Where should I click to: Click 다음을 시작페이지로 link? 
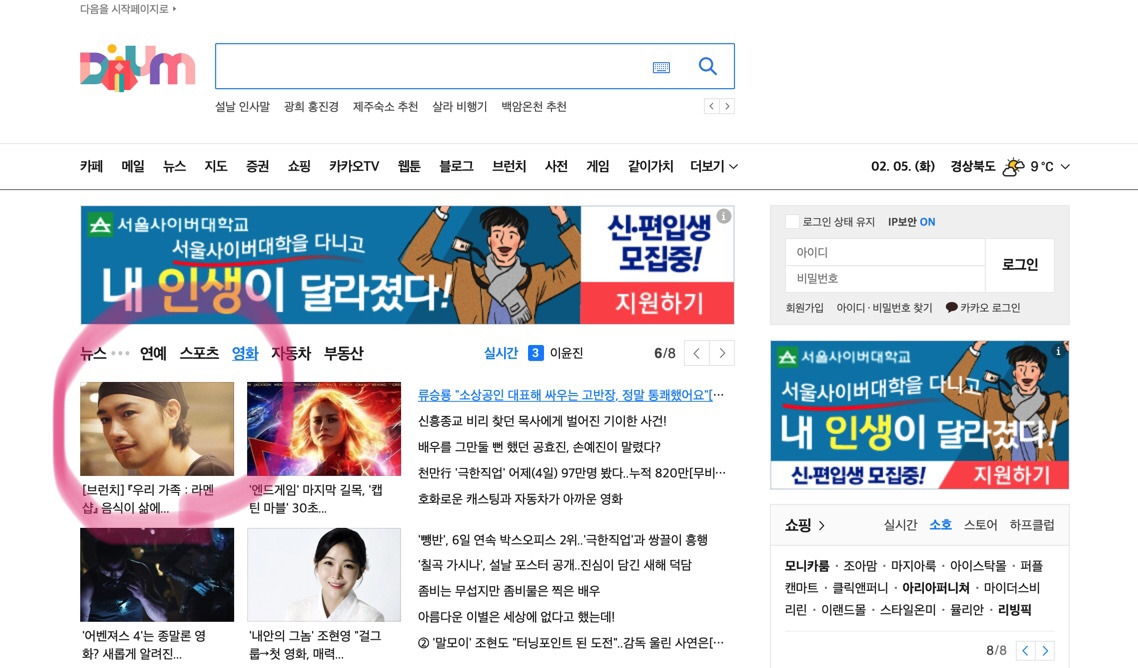point(128,9)
